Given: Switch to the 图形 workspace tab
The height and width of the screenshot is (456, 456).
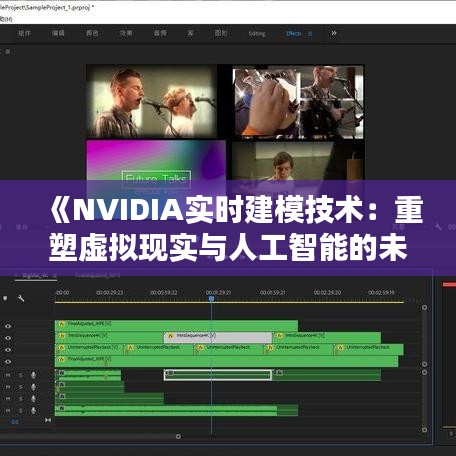Looking at the screenshot, I should 221,33.
